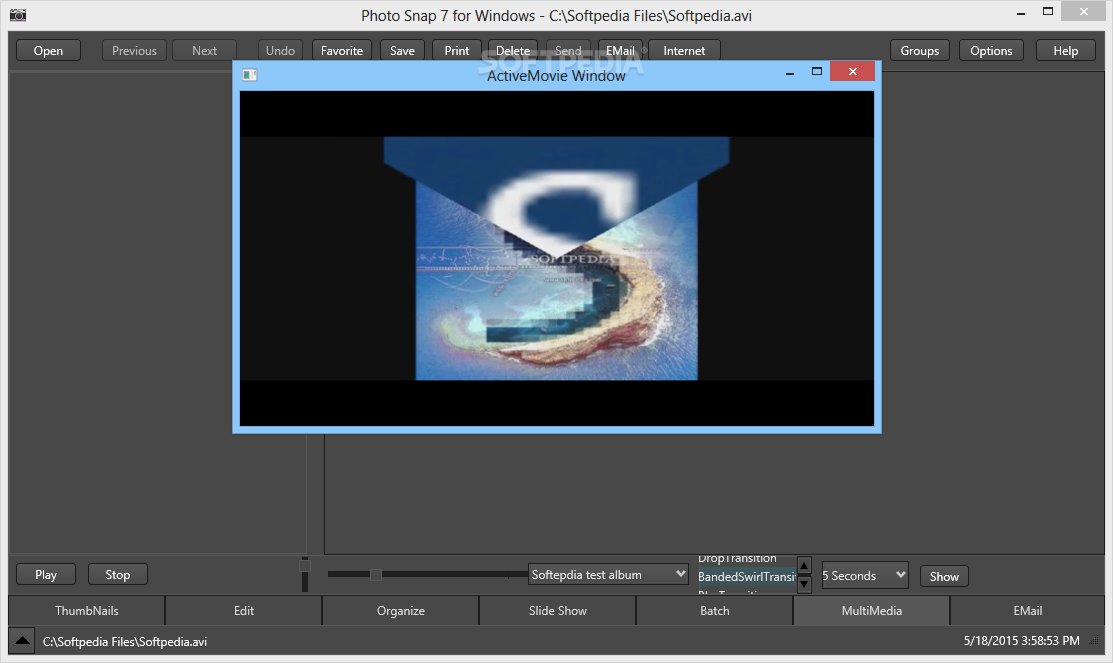Switch to the MultiMedia tab
Viewport: 1113px width, 663px height.
pos(871,610)
